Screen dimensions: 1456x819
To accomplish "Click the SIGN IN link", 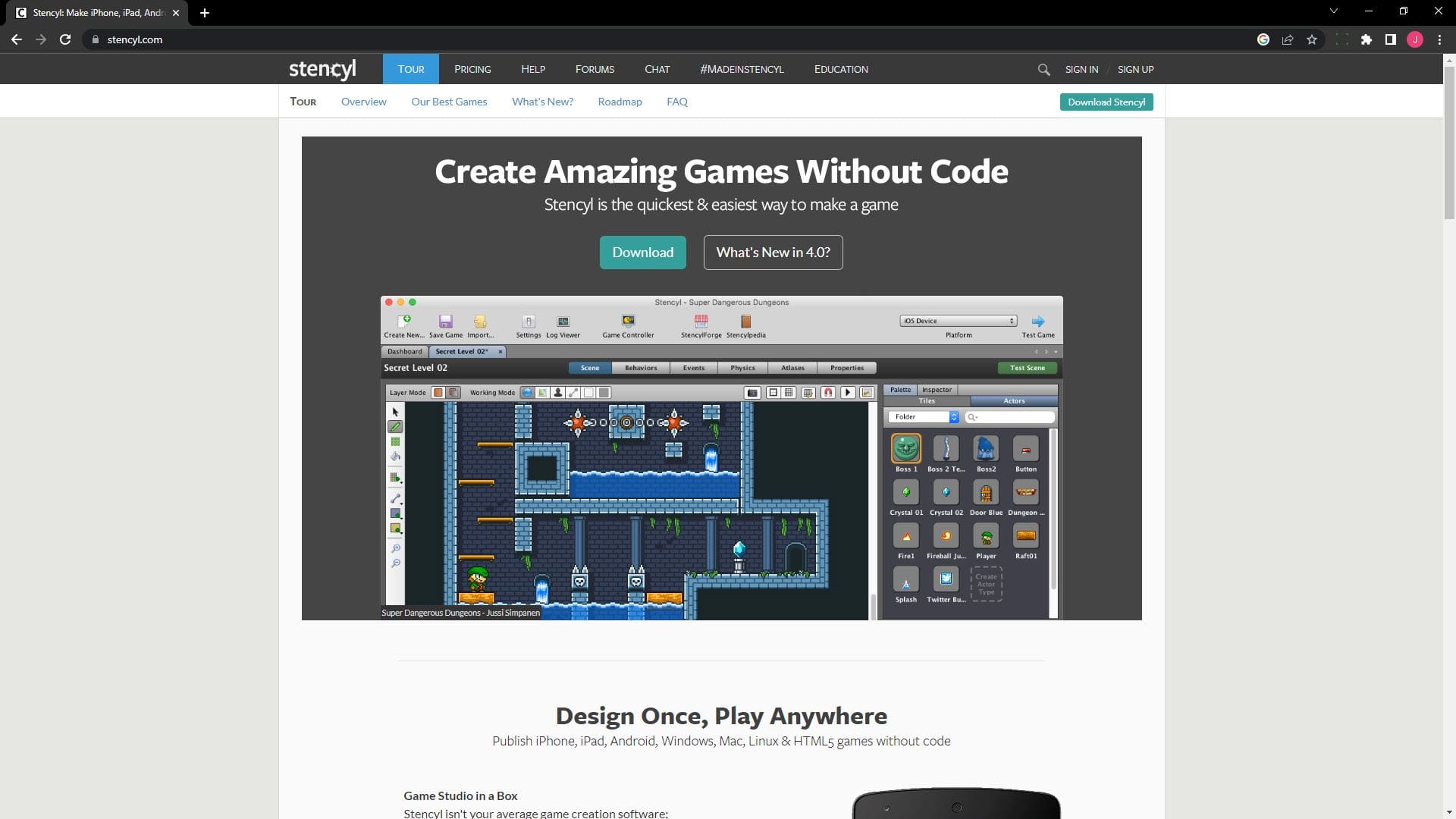I will [x=1081, y=69].
